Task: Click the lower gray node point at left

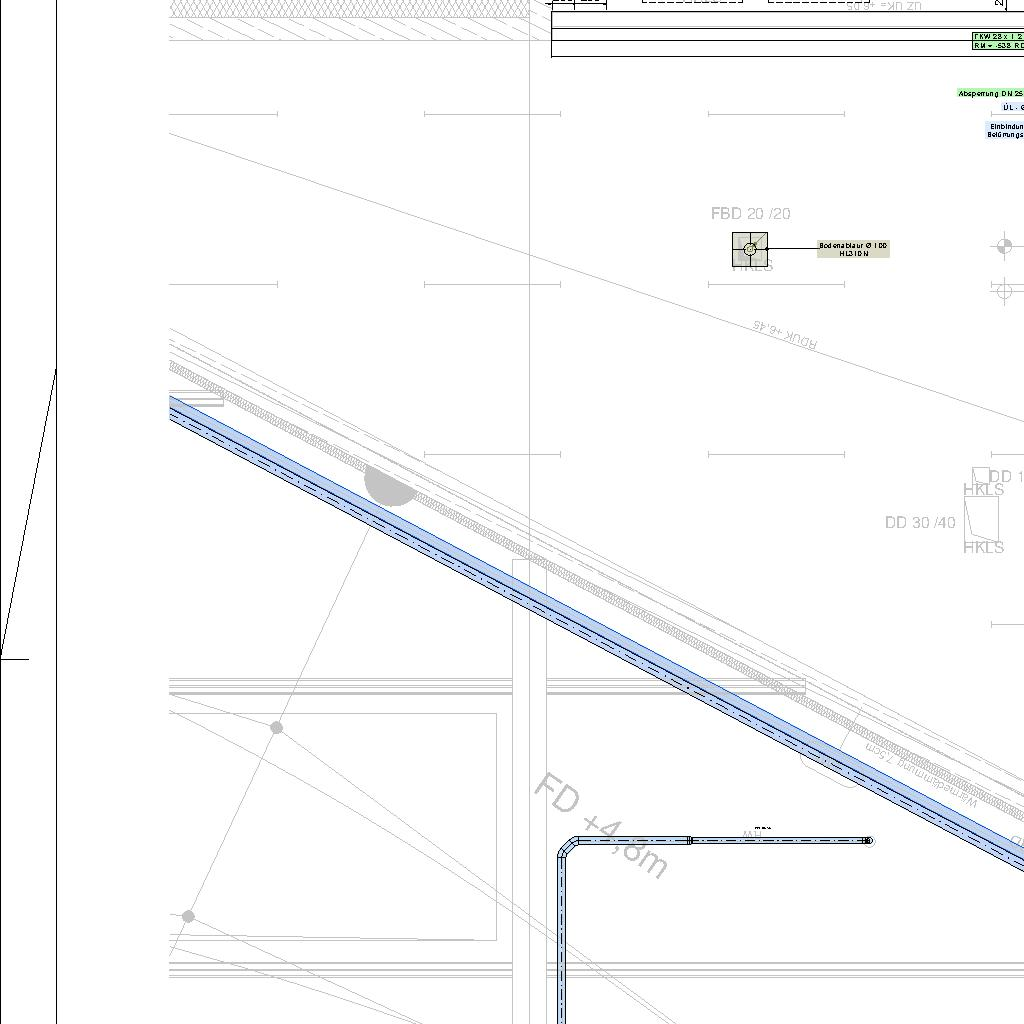Action: point(188,916)
